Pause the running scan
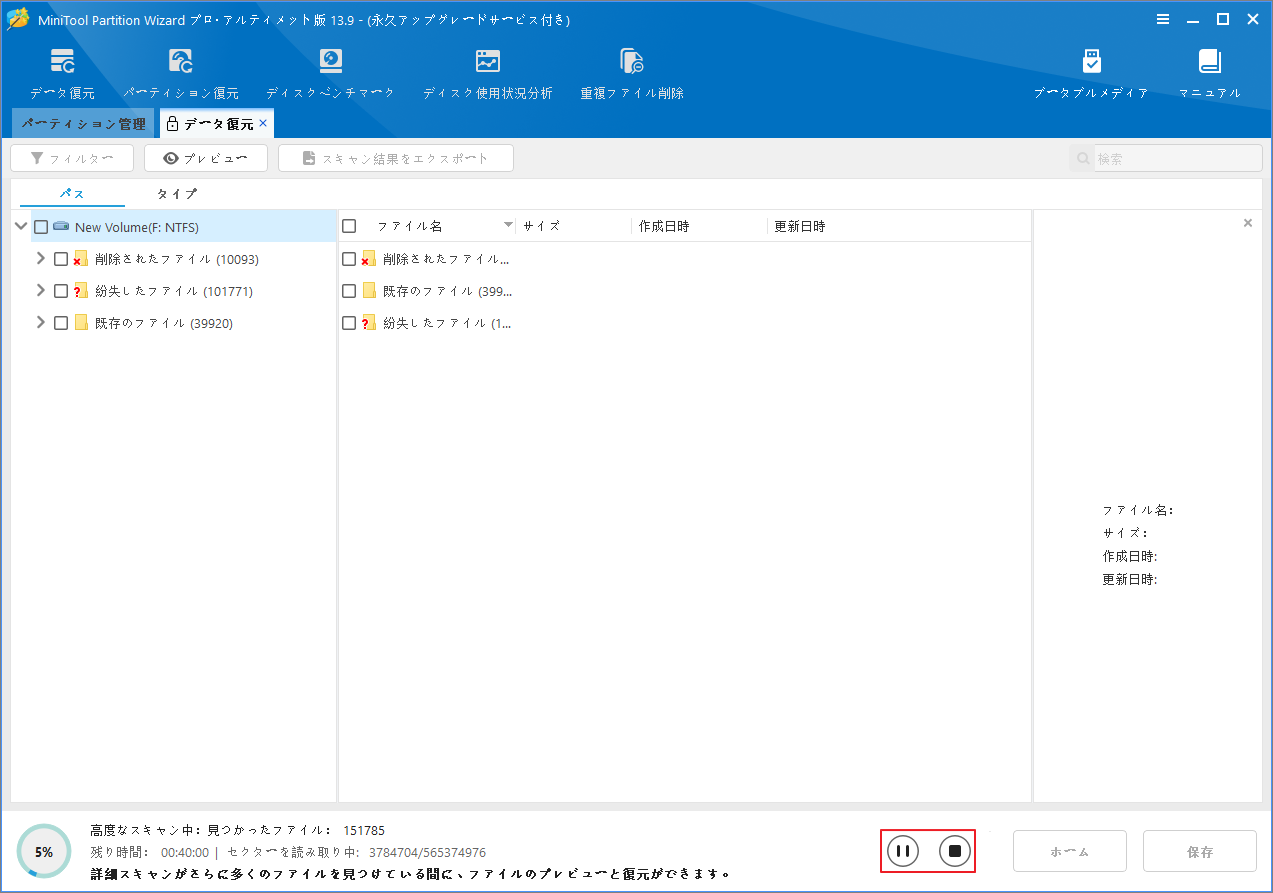 pos(902,851)
